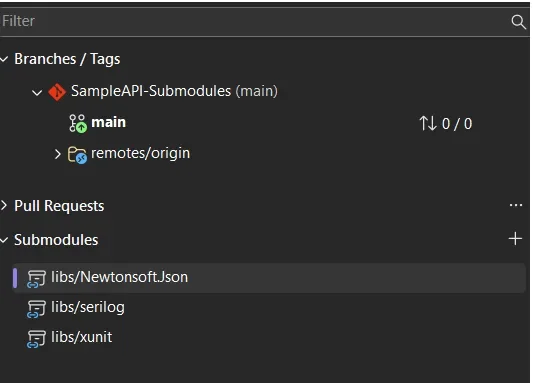Expand the remotes/origin folder
Screen dimensions: 533x383
pyautogui.click(x=57, y=154)
